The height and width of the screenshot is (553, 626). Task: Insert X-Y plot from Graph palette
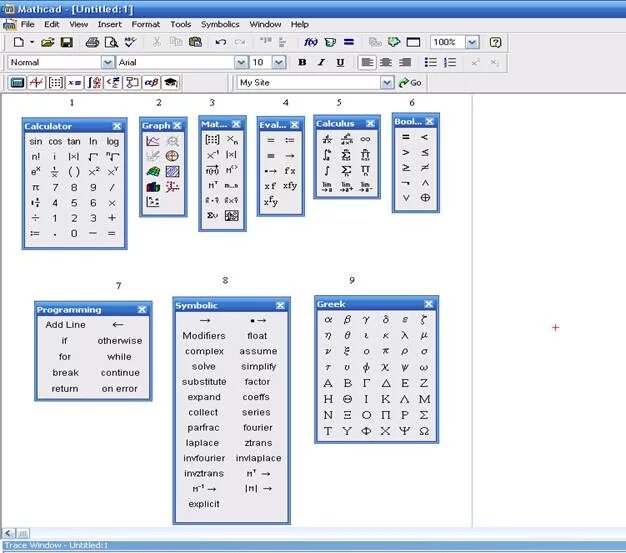(153, 141)
